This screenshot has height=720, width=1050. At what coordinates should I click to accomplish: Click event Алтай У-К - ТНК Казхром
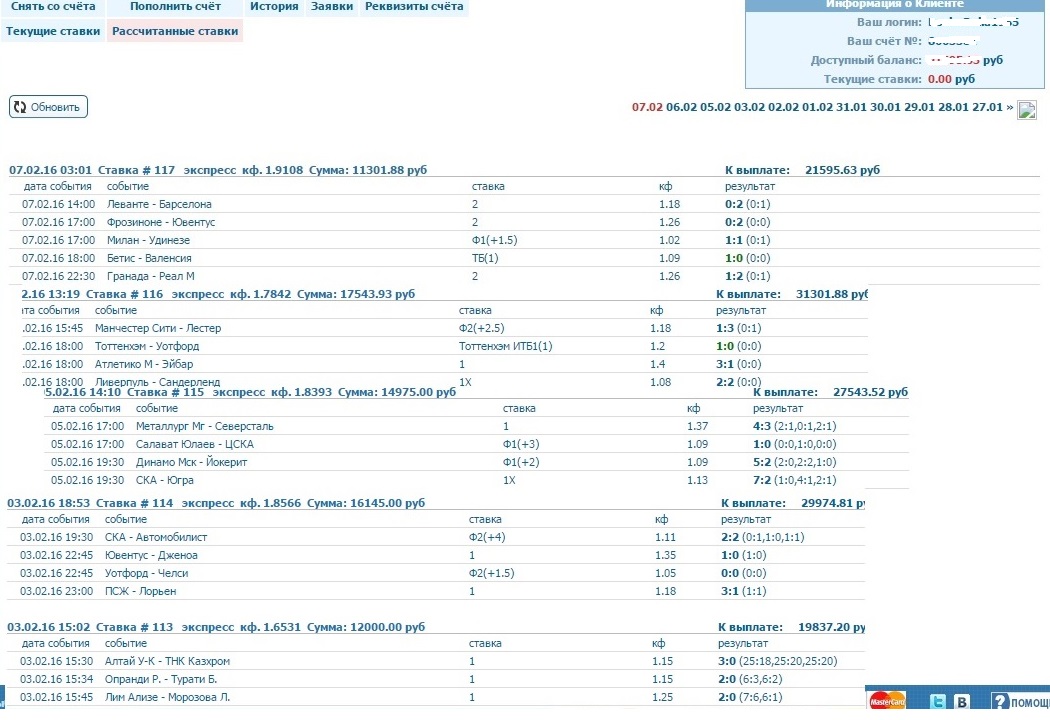[x=167, y=661]
